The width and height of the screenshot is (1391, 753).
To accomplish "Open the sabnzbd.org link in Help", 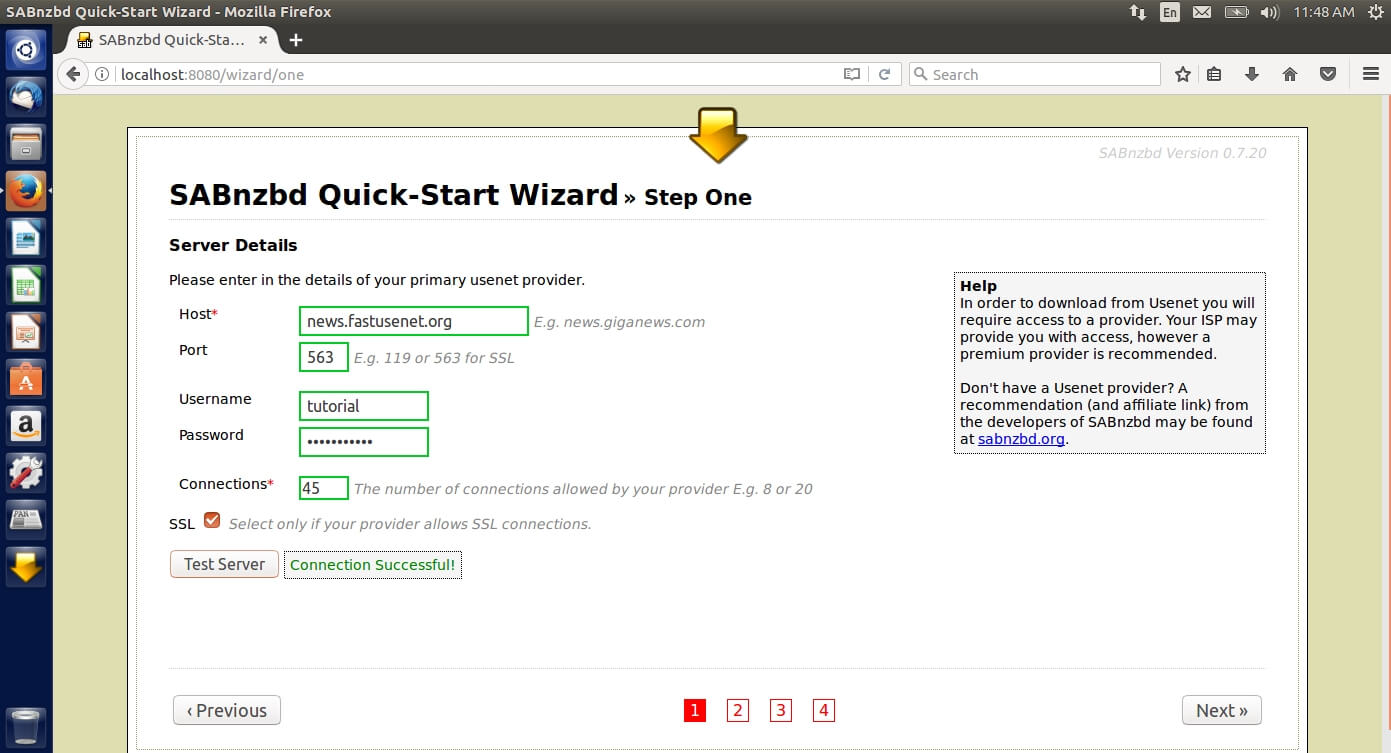I will point(1021,438).
